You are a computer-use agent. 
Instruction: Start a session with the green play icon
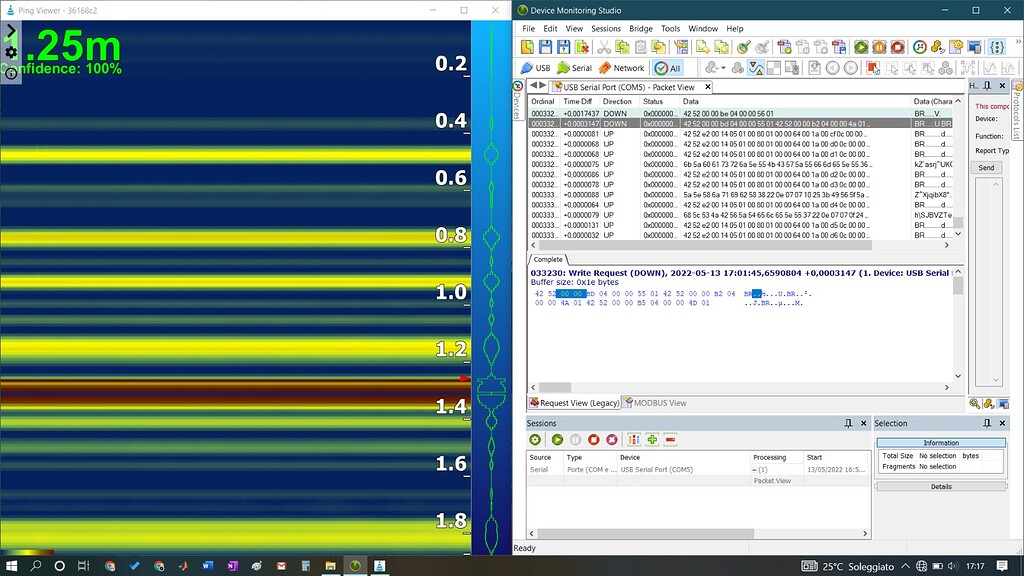(x=558, y=440)
